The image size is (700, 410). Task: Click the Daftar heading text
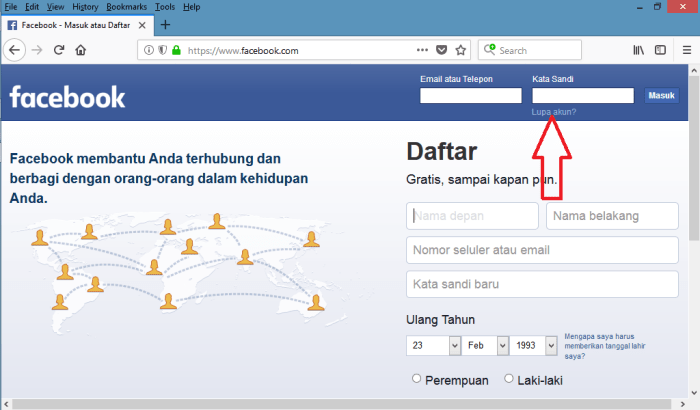tap(442, 151)
